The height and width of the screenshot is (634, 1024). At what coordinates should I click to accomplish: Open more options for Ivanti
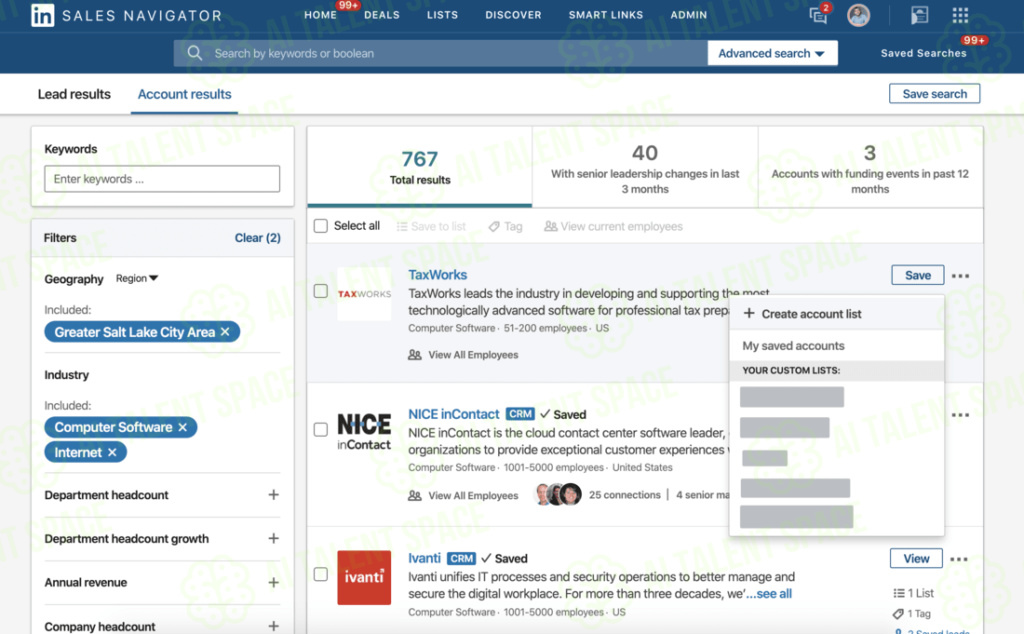tap(959, 559)
